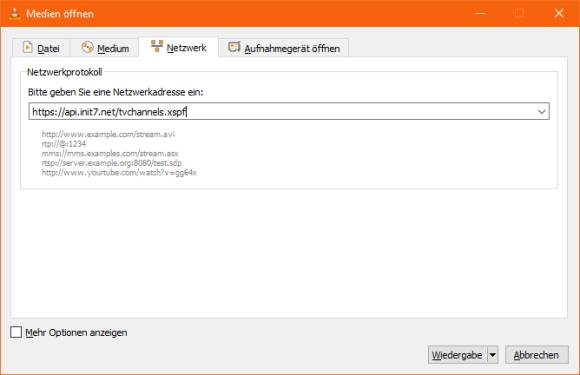Click label Bitte geben Sie eine Netzwerkadresse ein

(115, 92)
